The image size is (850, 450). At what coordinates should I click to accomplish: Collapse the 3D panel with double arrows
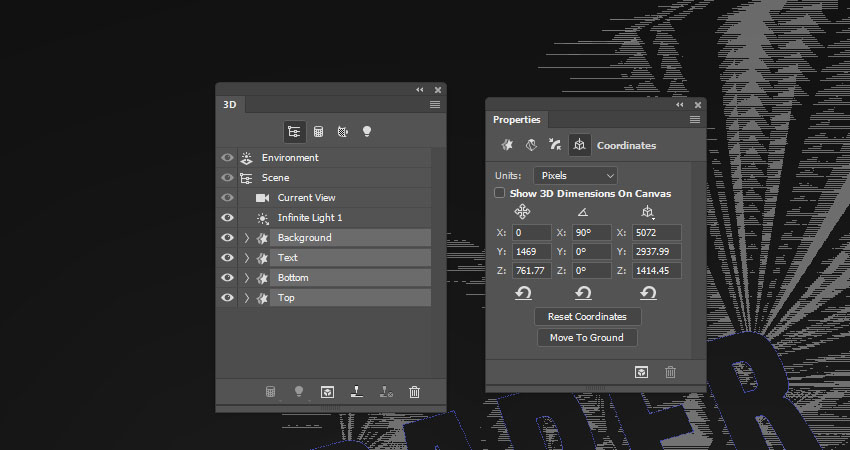point(420,90)
